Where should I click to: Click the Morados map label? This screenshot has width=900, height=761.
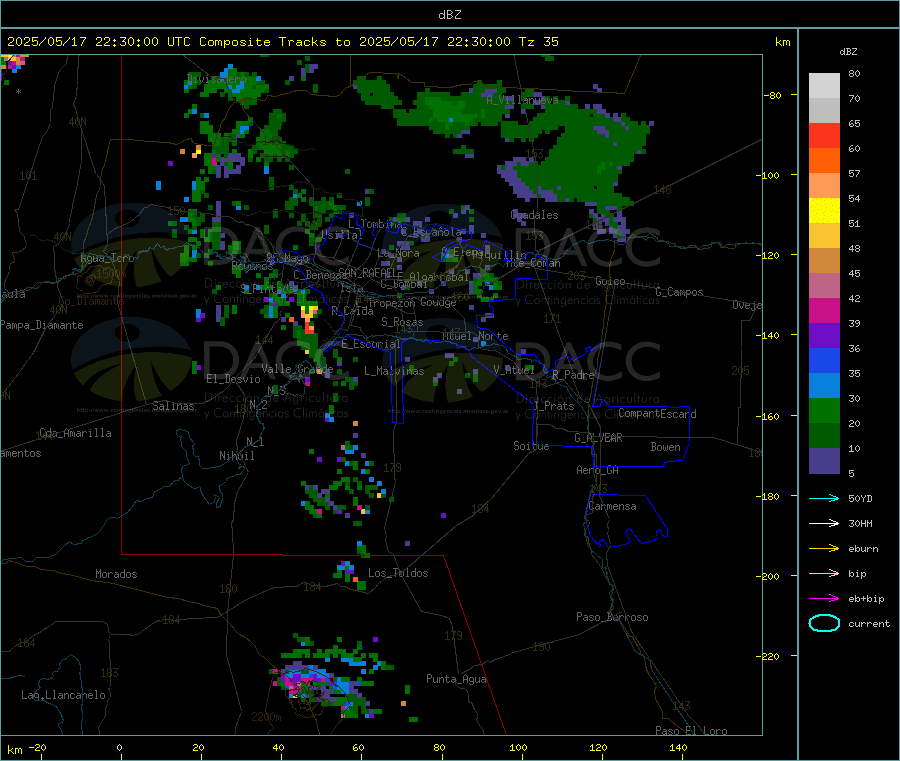click(x=116, y=574)
